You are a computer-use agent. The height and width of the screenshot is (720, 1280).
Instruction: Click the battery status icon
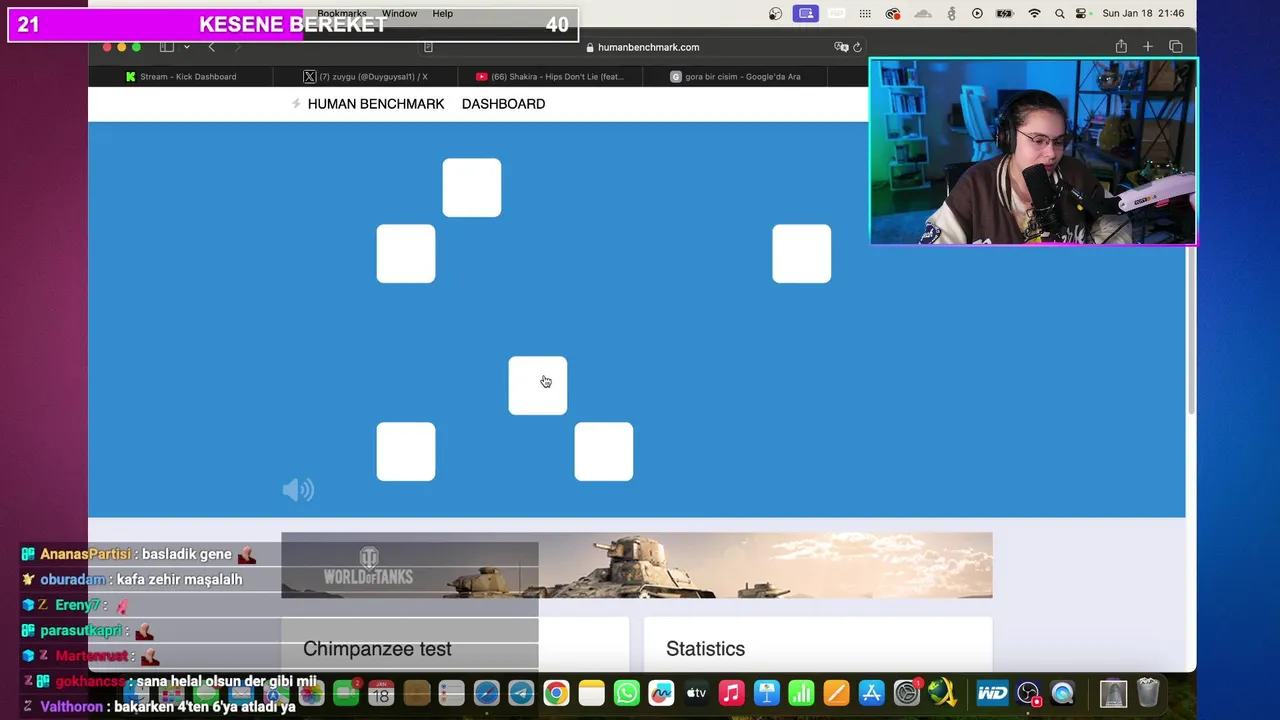point(1006,13)
